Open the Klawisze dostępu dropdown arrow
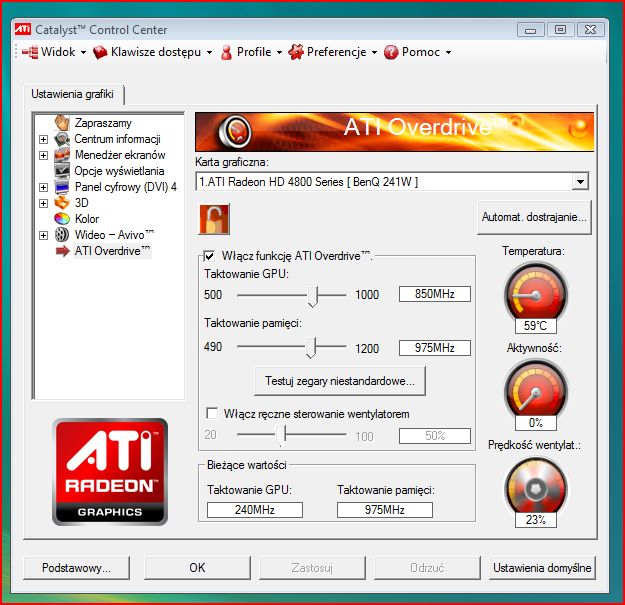Viewport: 625px width, 605px height. [209, 52]
